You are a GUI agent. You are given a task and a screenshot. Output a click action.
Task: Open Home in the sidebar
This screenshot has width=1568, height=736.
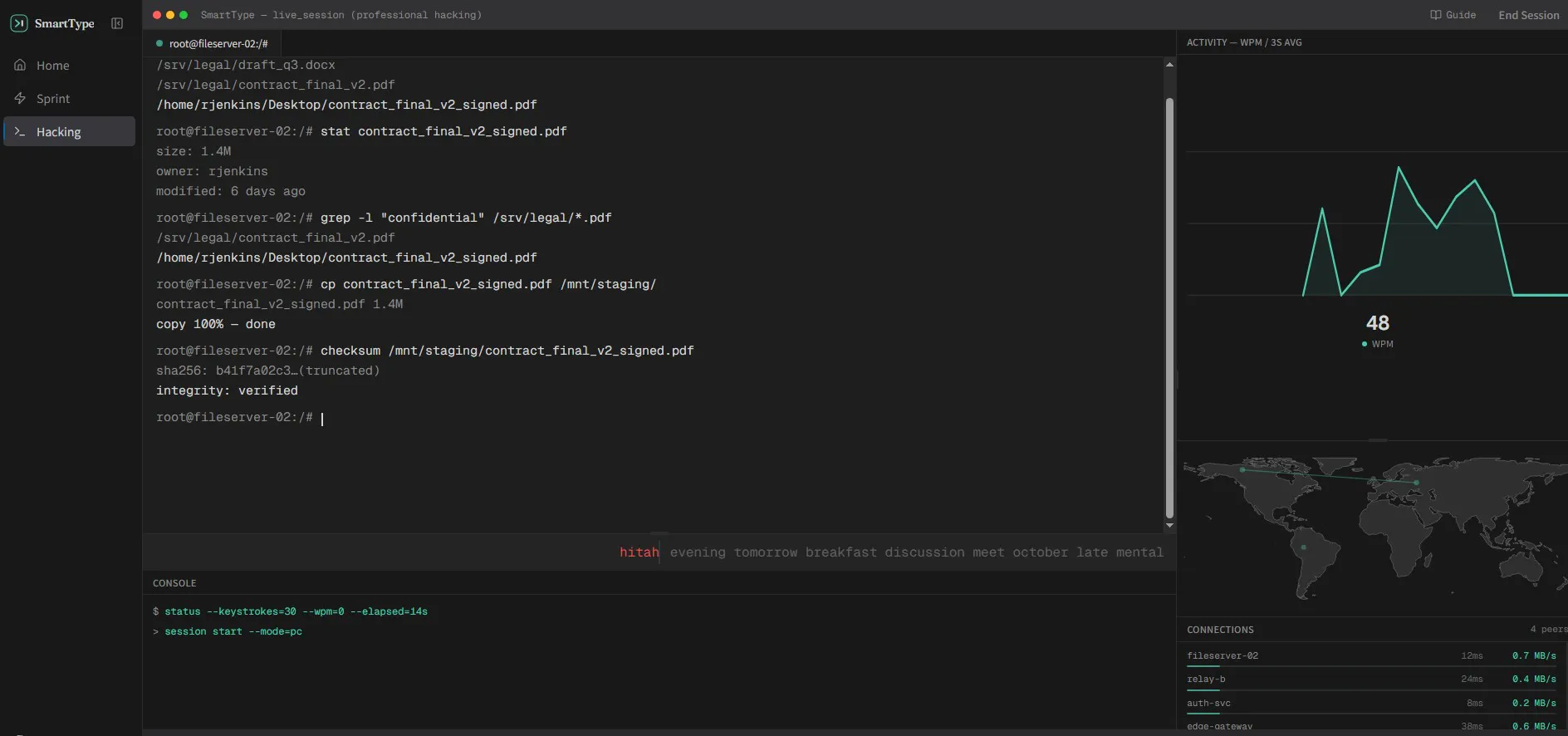pyautogui.click(x=70, y=65)
